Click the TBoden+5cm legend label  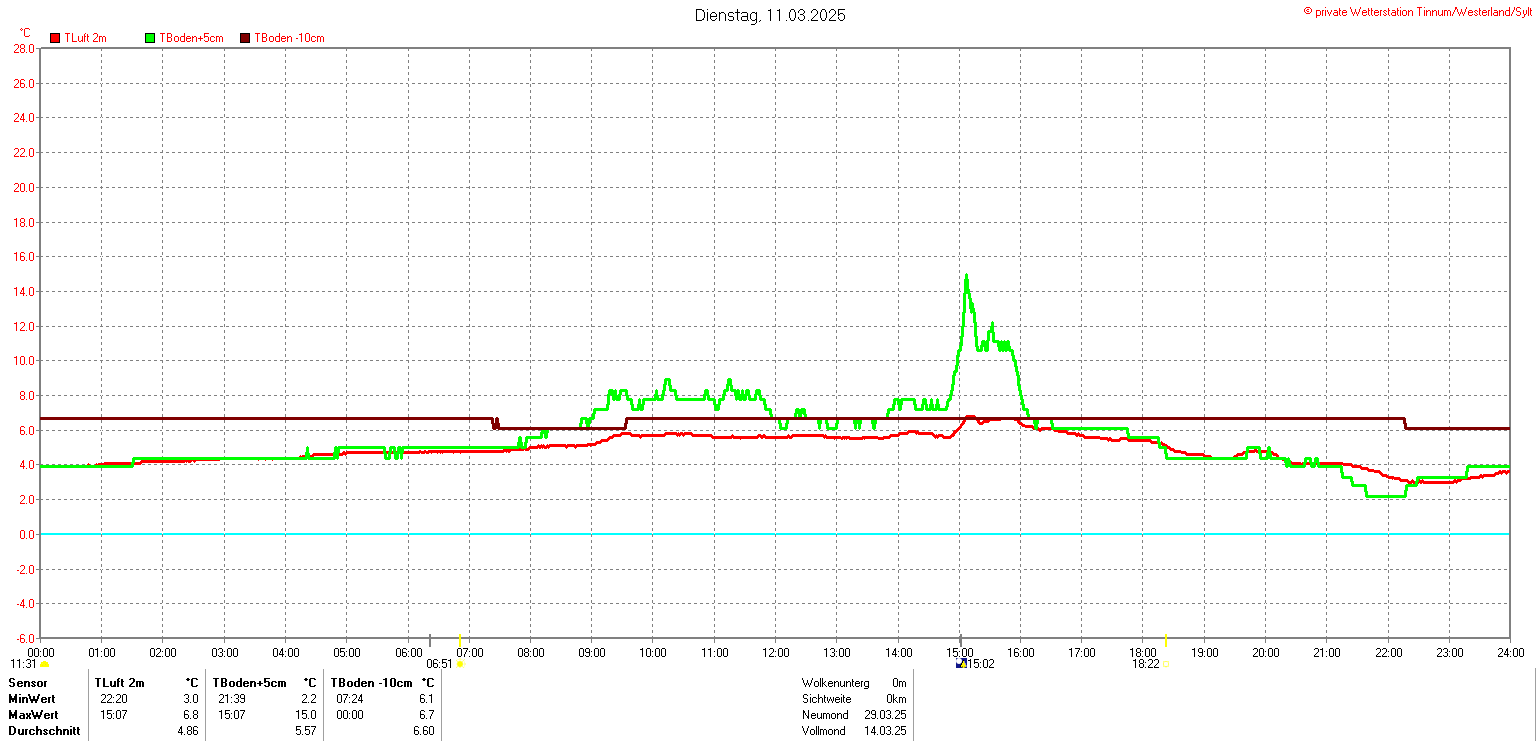(x=191, y=38)
